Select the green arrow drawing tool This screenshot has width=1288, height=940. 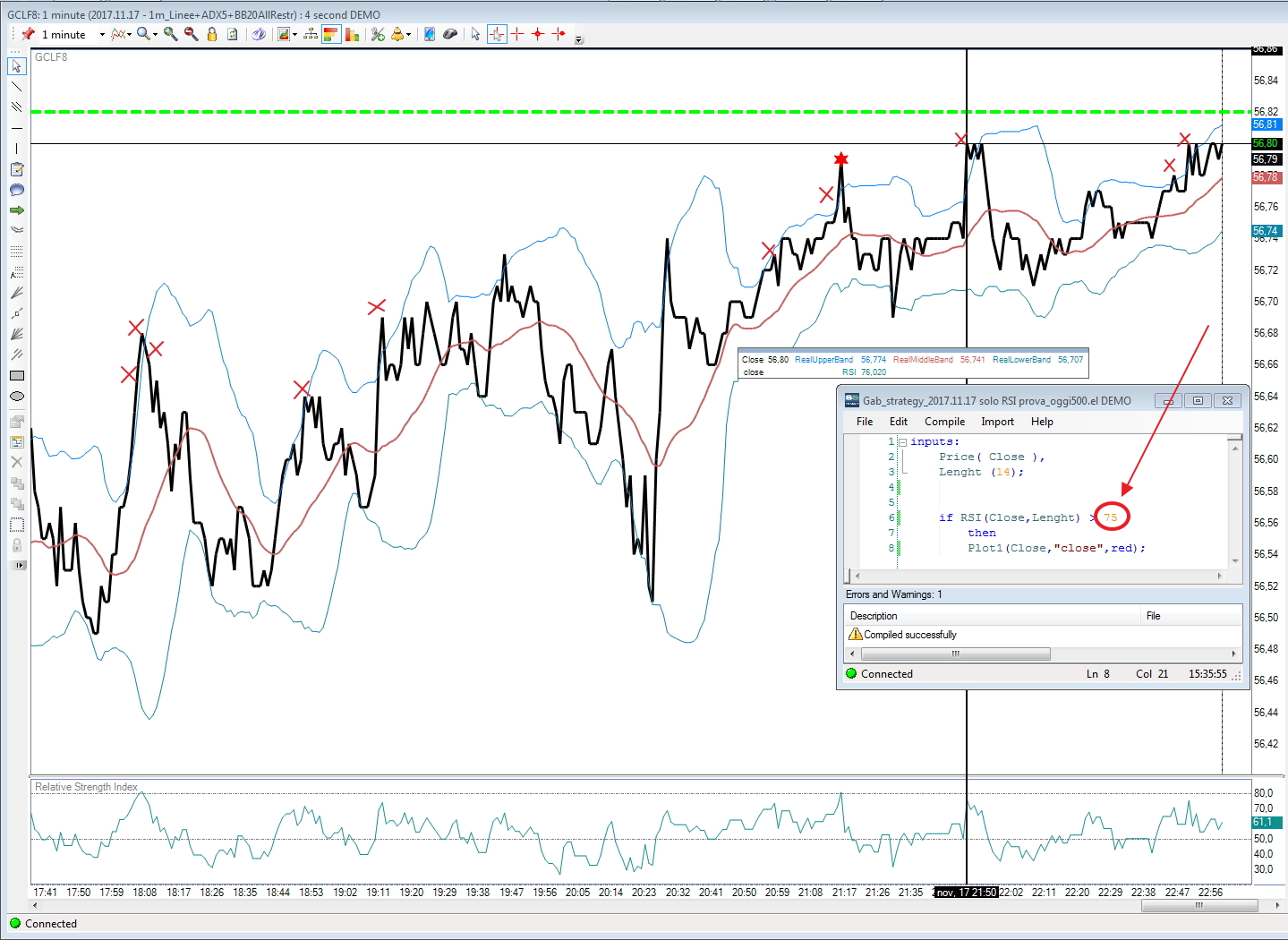tap(16, 210)
